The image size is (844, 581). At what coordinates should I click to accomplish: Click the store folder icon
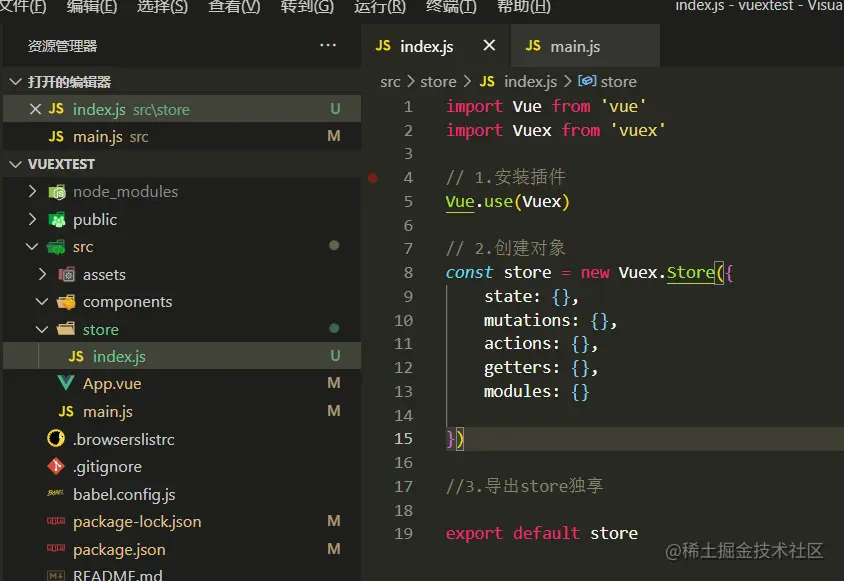[x=66, y=328]
